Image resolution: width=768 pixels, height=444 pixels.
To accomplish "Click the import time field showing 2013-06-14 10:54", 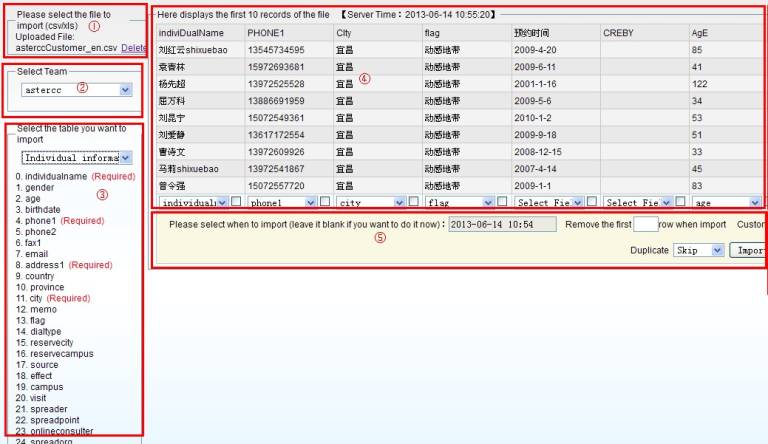I will tap(502, 224).
